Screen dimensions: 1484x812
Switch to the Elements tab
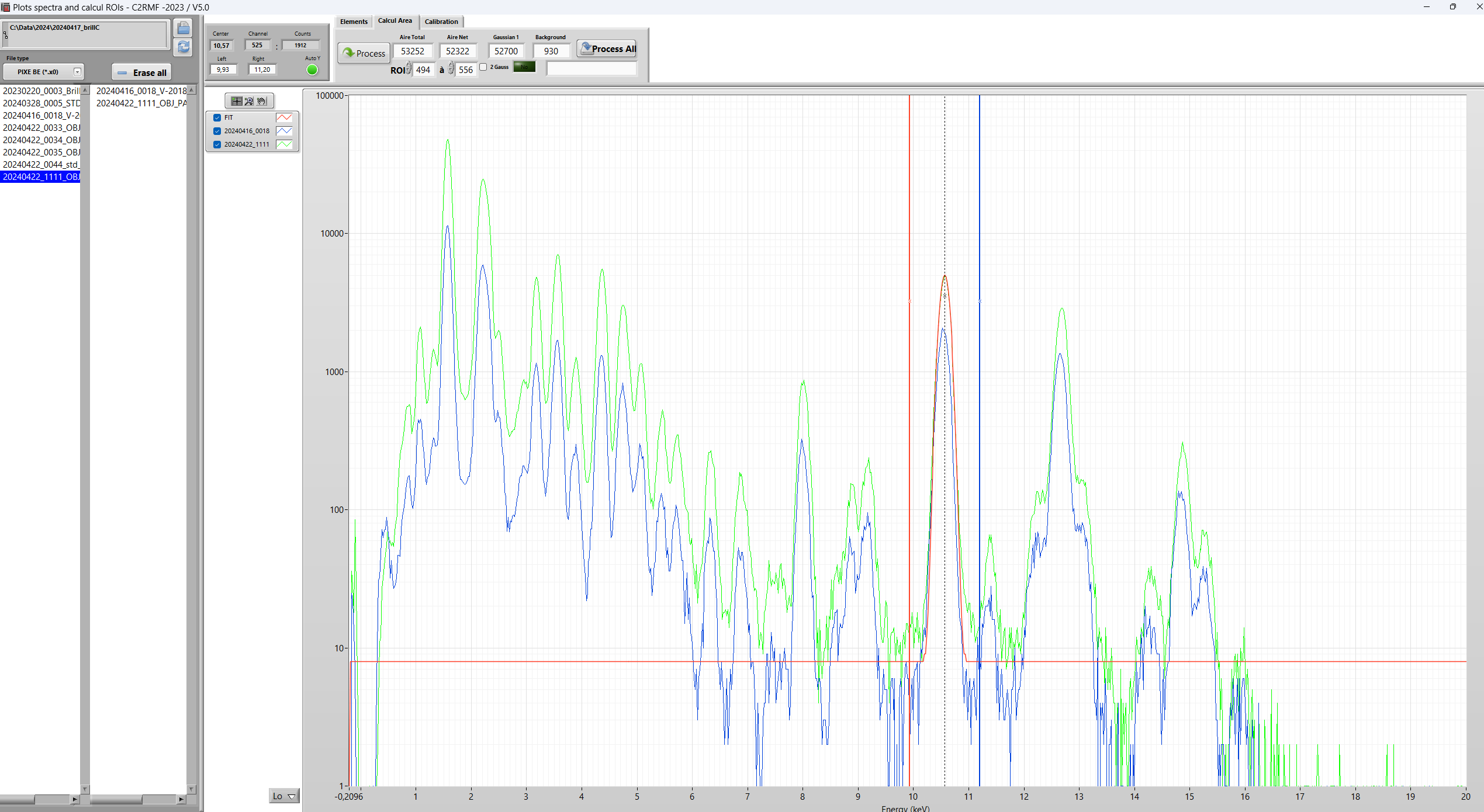point(354,22)
